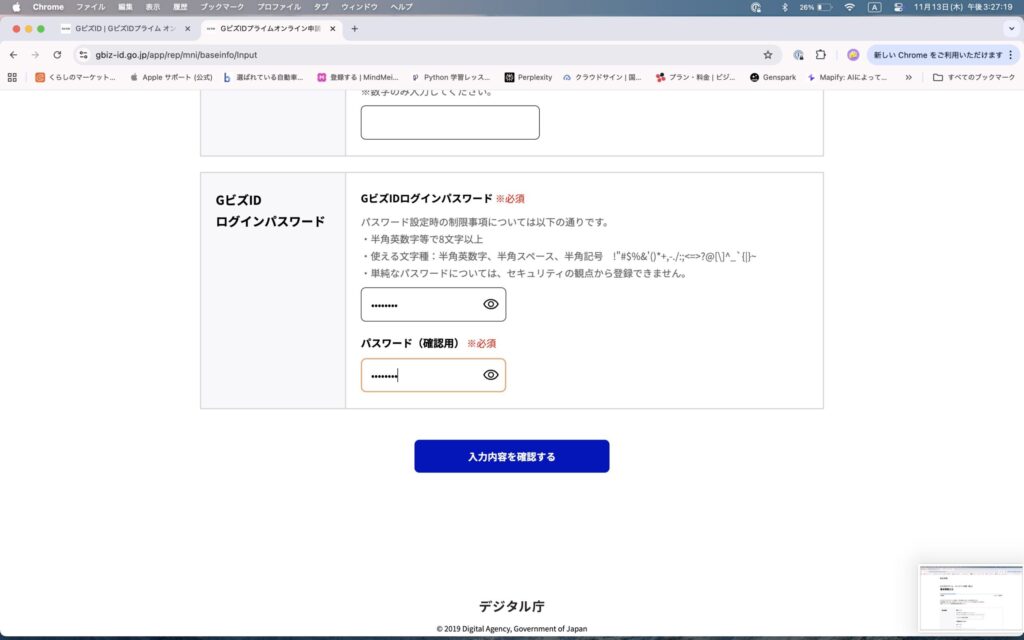Open the apps grid icon in bookmarks bar

[x=12, y=77]
